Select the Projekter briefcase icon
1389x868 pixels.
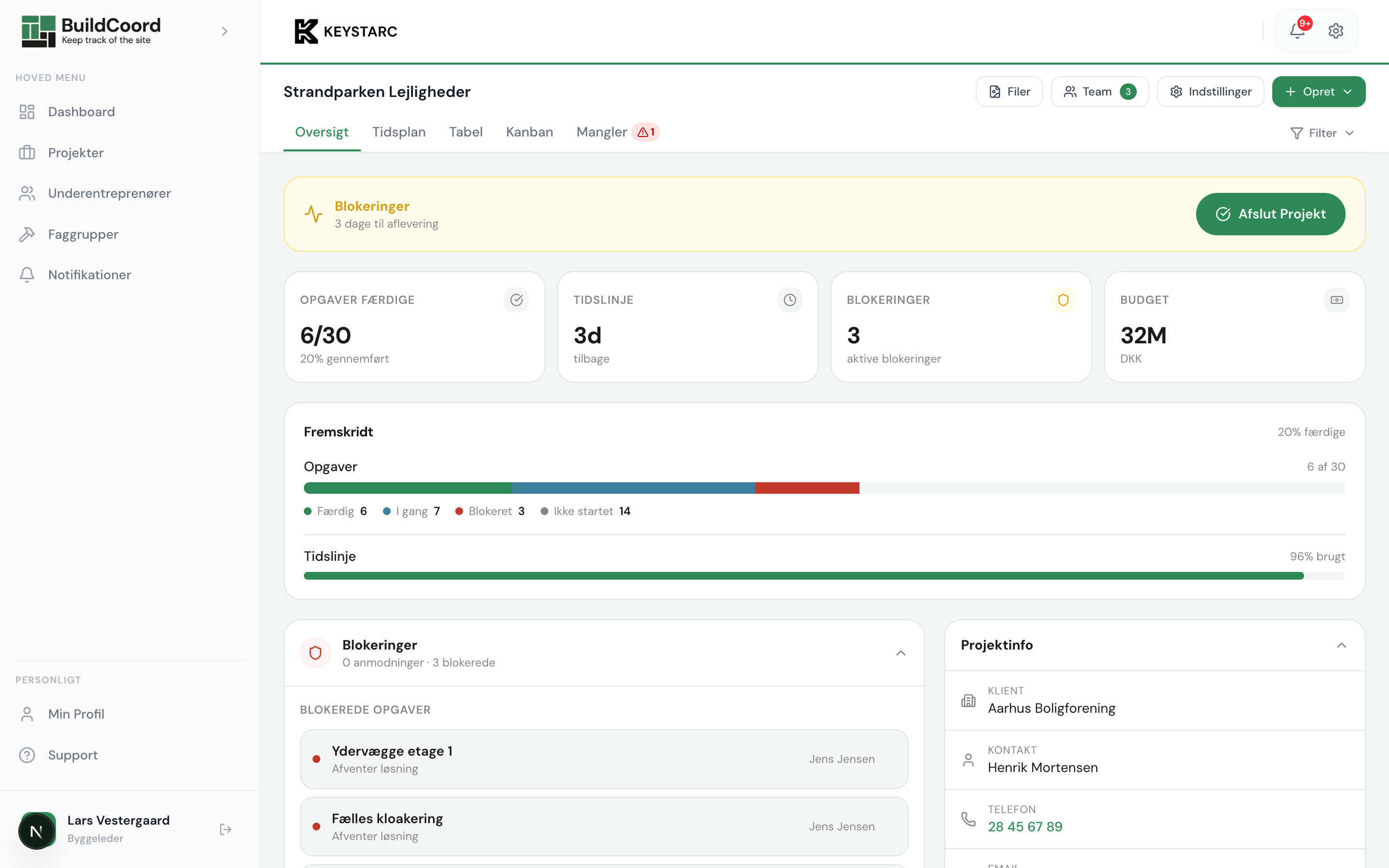click(27, 152)
